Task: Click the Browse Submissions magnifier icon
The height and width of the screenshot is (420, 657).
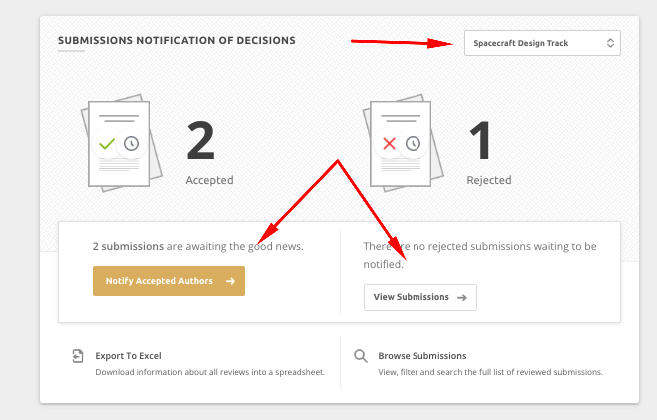Action: click(361, 356)
